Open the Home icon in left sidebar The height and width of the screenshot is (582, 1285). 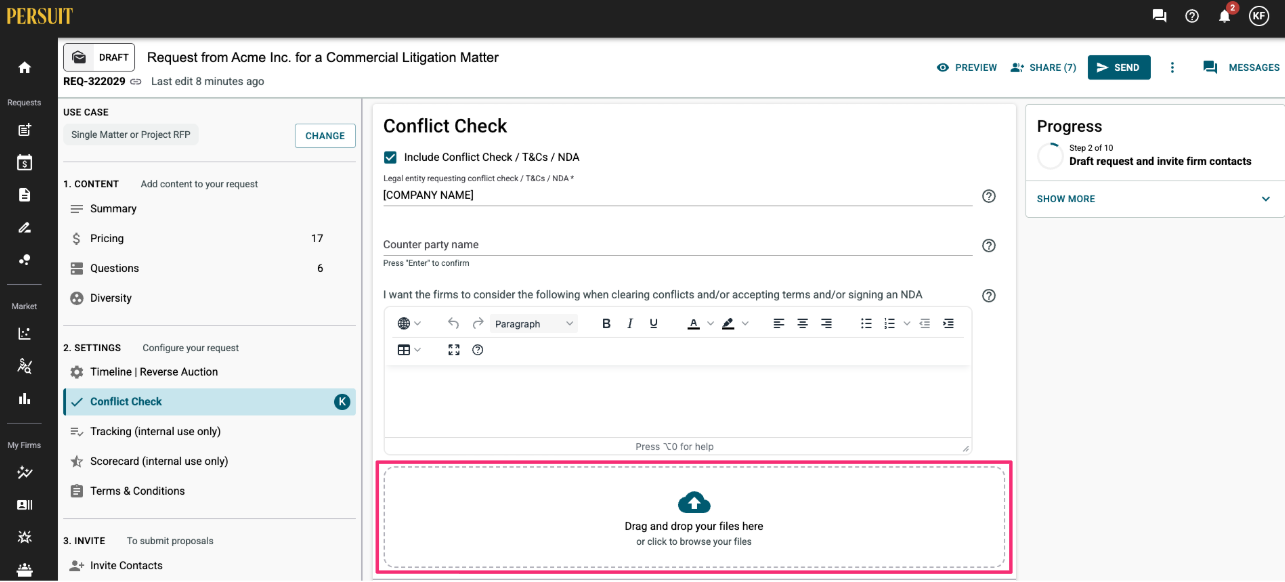coord(25,68)
